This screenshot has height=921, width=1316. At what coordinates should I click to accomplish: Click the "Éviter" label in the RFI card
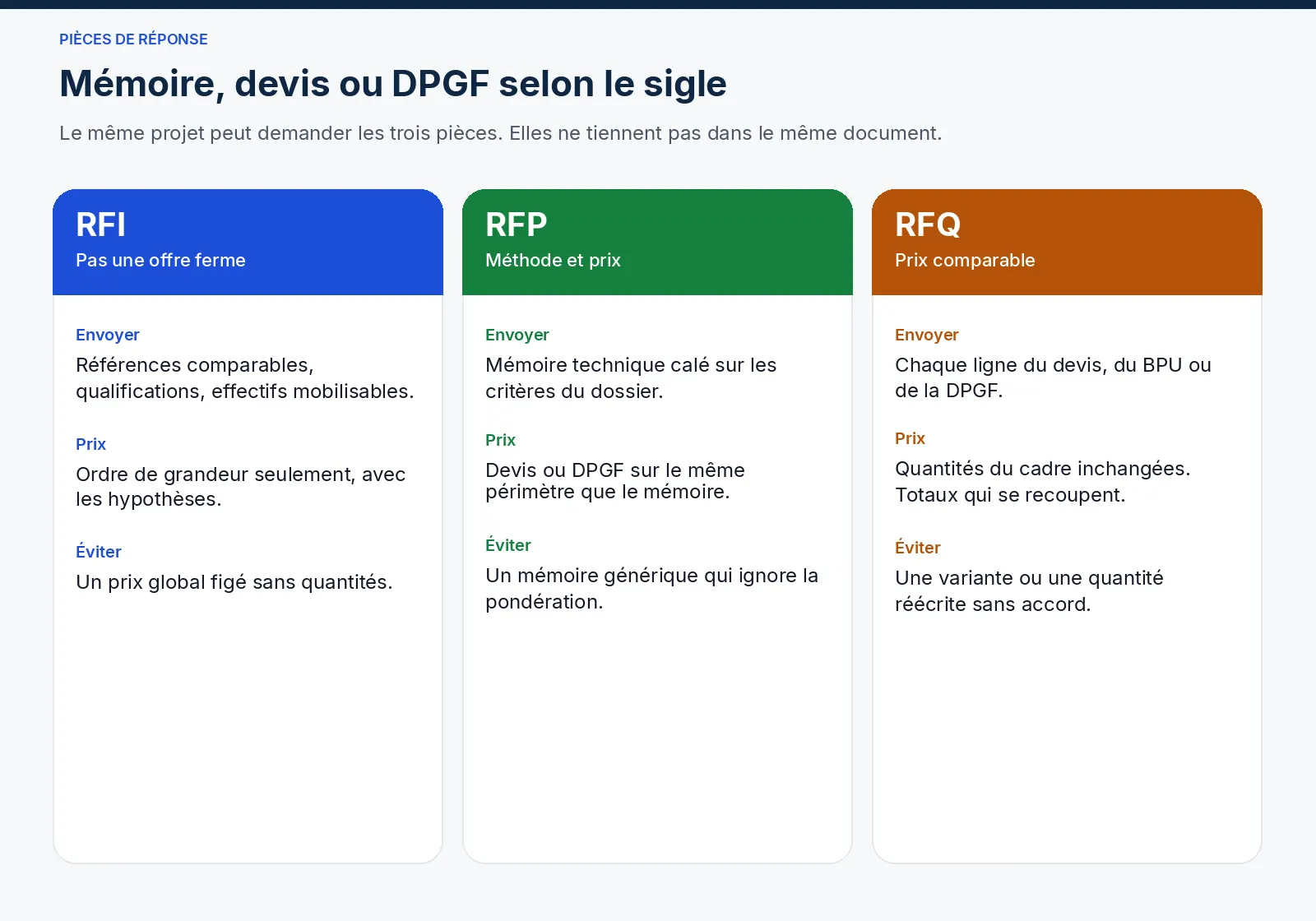click(99, 552)
